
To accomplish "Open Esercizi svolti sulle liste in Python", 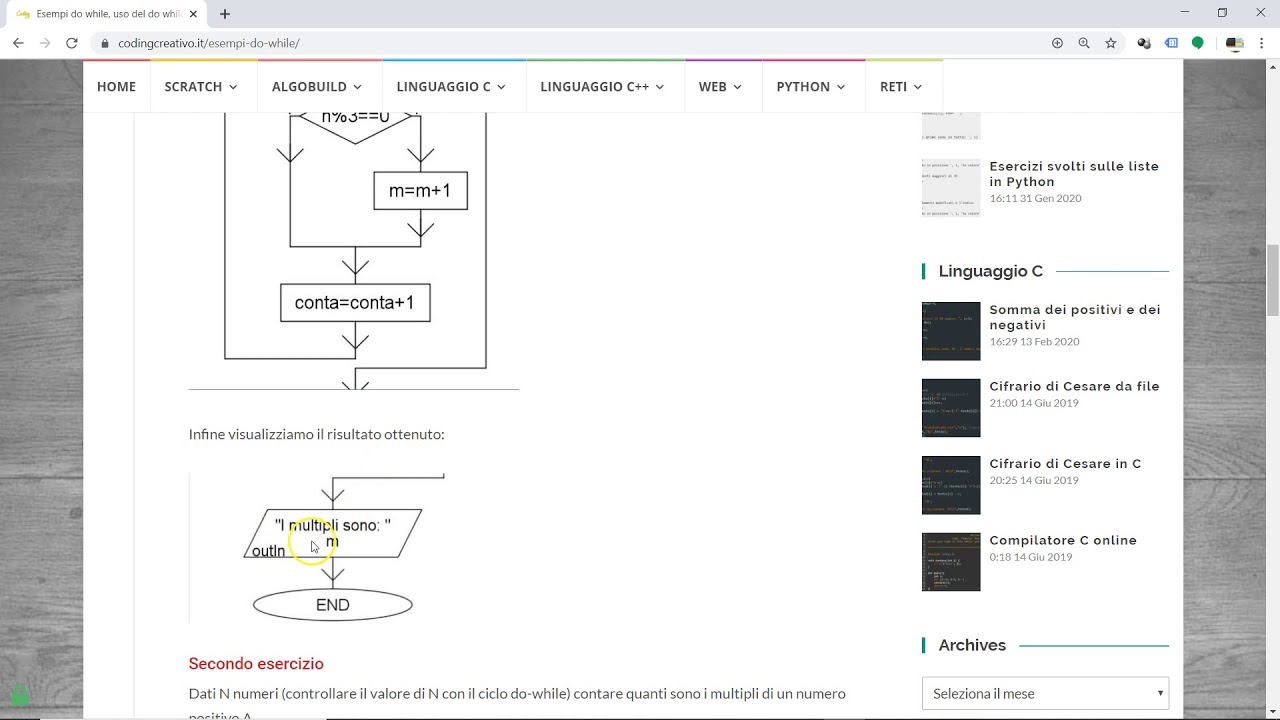I will pyautogui.click(x=1074, y=174).
